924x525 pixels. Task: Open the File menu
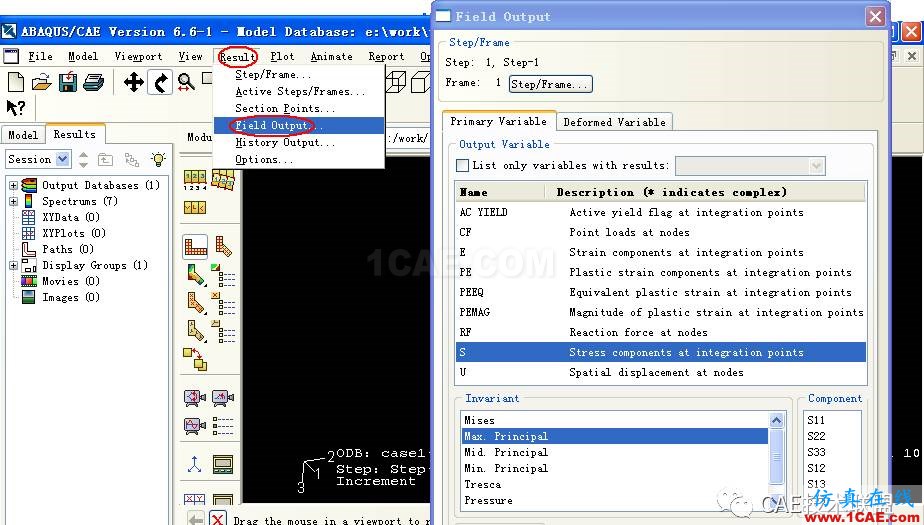pyautogui.click(x=40, y=57)
